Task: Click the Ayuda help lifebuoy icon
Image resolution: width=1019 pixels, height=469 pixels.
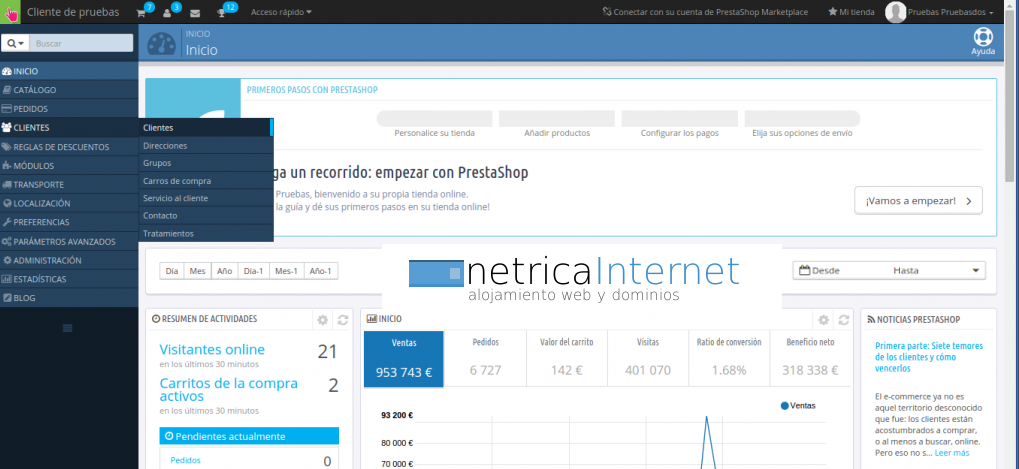Action: coord(982,39)
